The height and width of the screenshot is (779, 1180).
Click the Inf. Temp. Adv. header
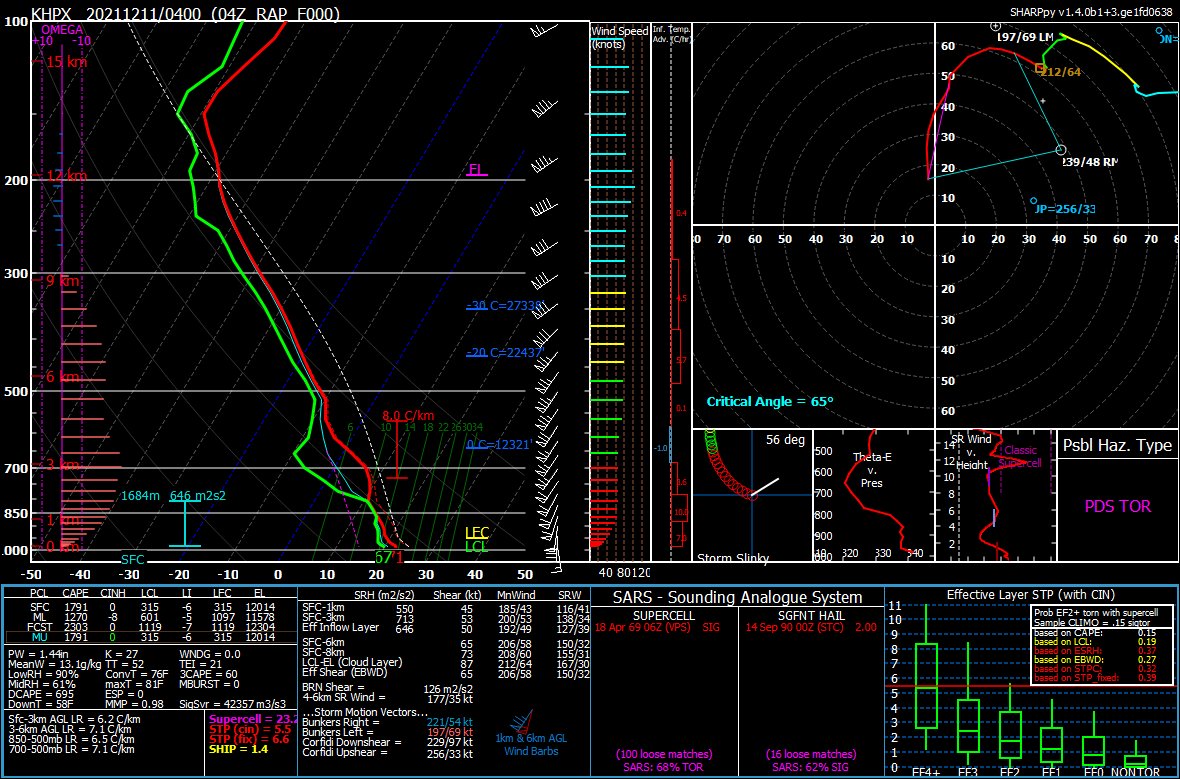671,33
